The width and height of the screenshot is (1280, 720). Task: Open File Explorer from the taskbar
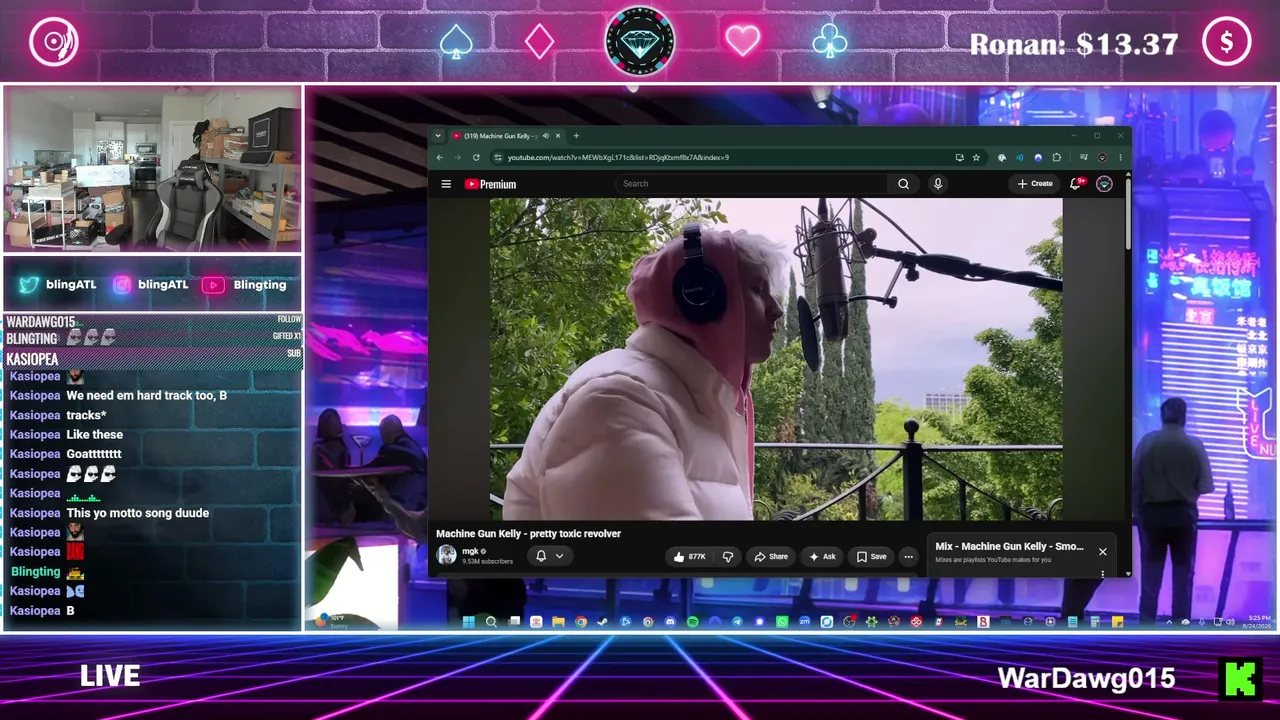tap(558, 622)
